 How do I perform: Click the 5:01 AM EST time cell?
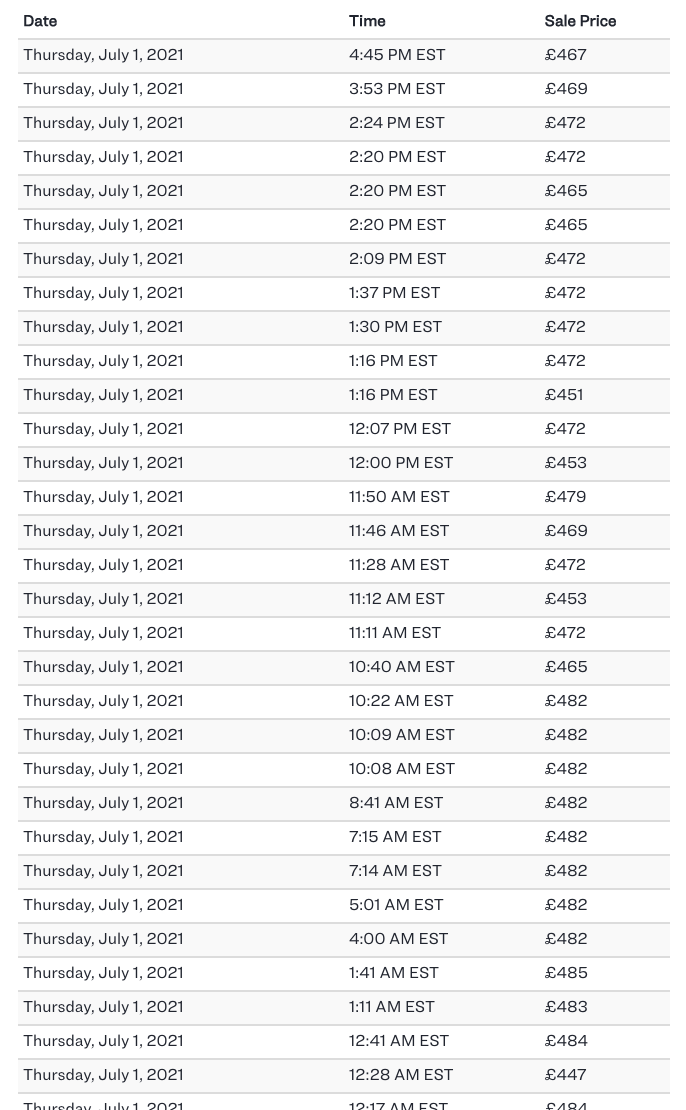pyautogui.click(x=396, y=905)
